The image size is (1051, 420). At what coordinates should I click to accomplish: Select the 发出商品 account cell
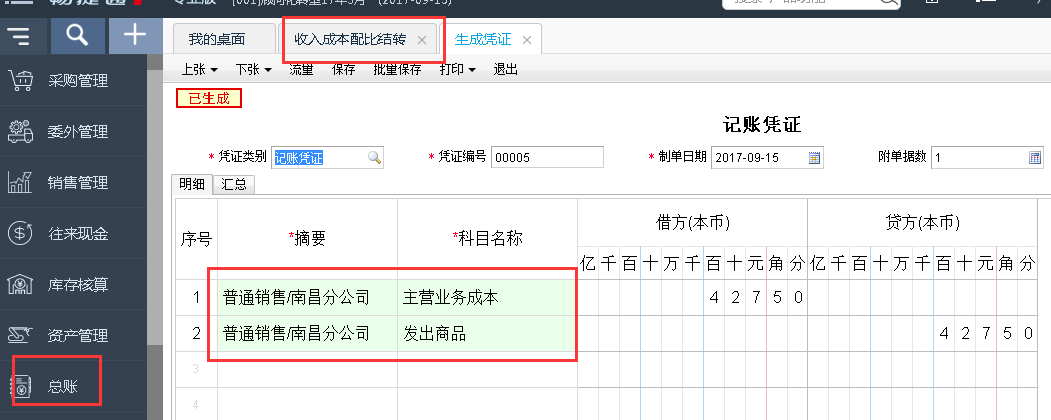click(487, 334)
